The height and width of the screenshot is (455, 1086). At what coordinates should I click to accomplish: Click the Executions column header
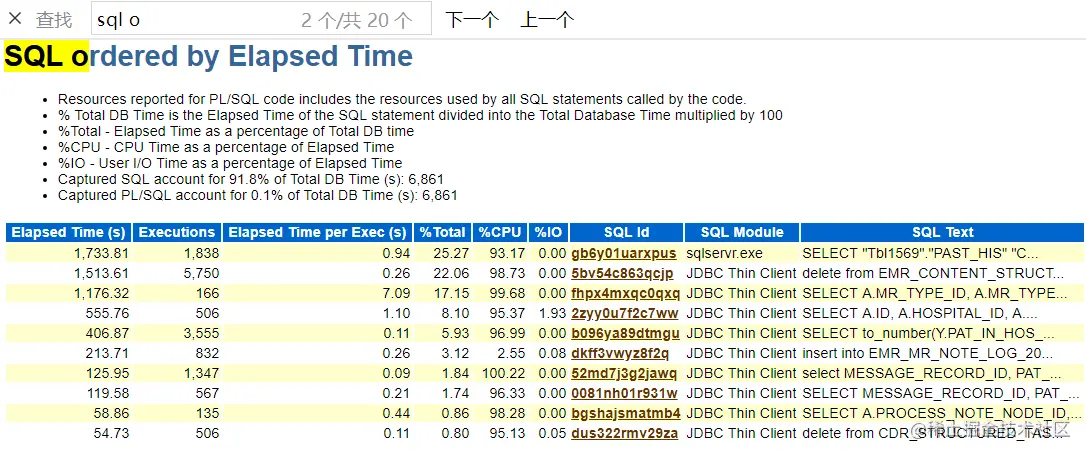pos(177,232)
